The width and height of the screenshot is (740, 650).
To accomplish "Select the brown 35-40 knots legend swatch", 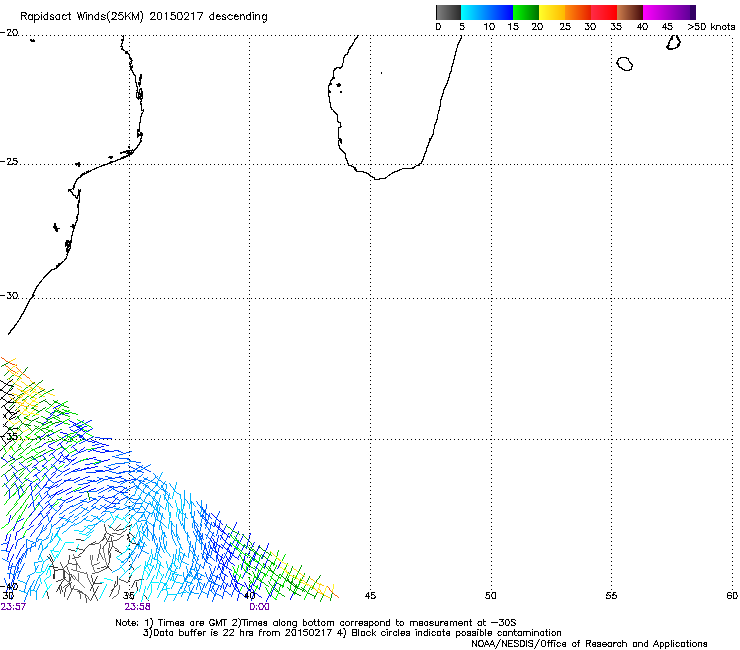I will click(x=630, y=12).
